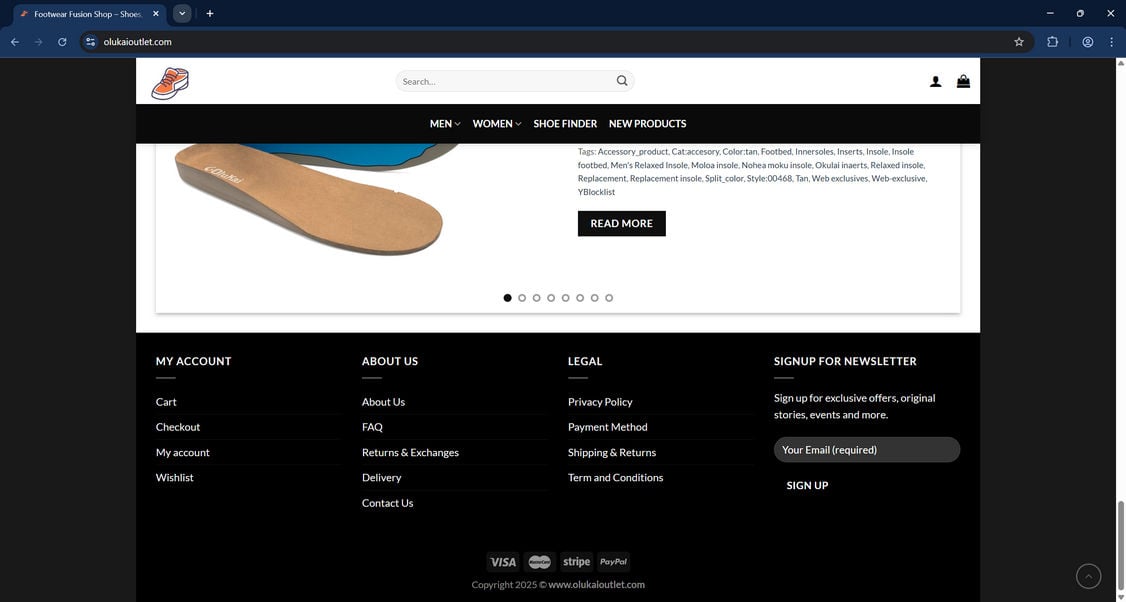The height and width of the screenshot is (602, 1126).
Task: Focus the Your Email newsletter field
Action: click(x=867, y=450)
